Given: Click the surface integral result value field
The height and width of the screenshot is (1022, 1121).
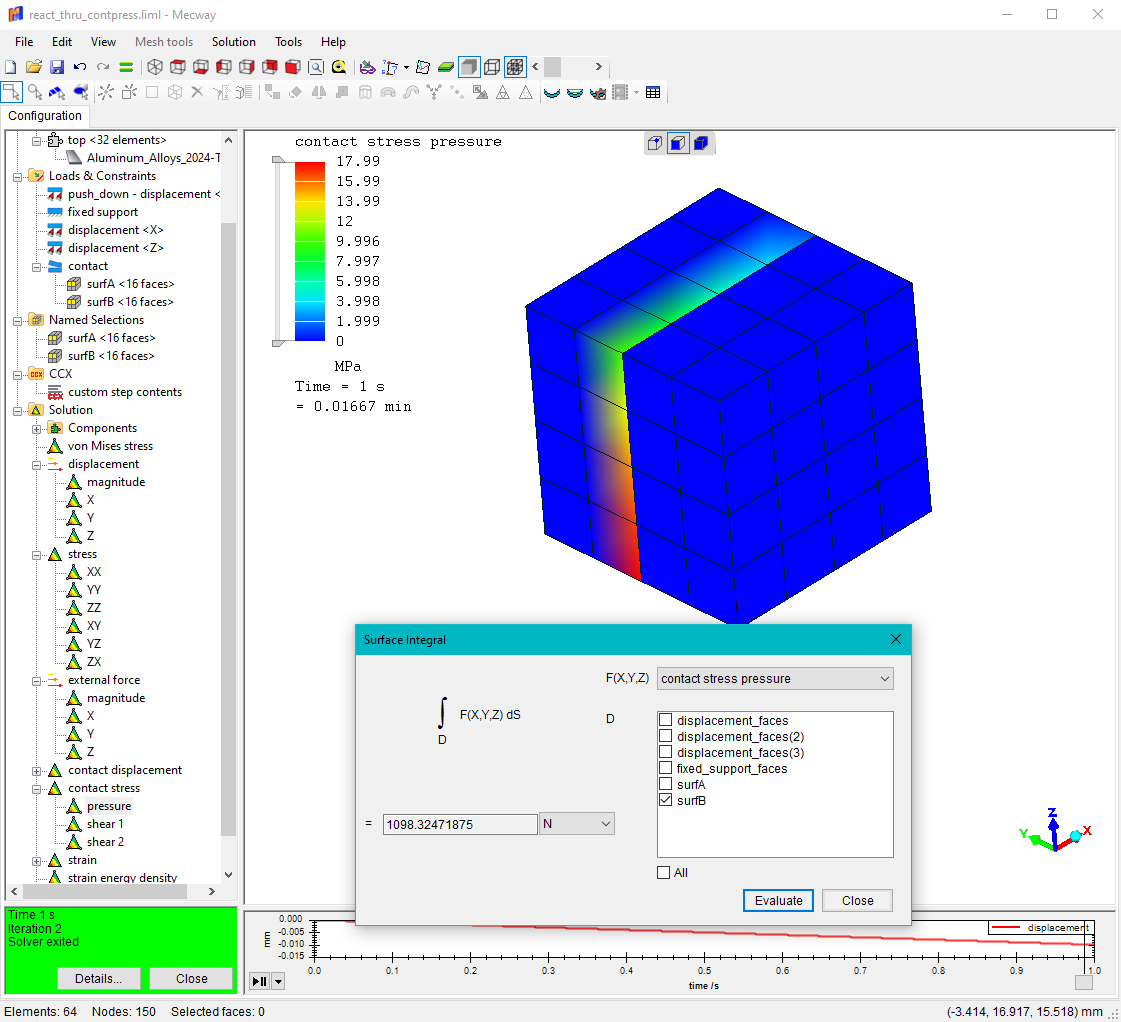Looking at the screenshot, I should [460, 824].
